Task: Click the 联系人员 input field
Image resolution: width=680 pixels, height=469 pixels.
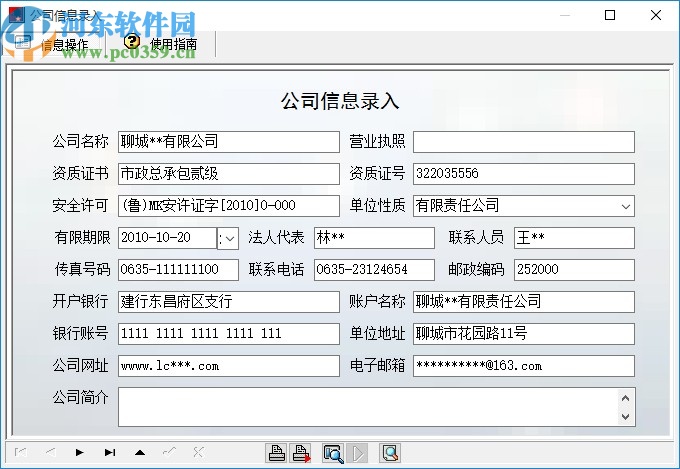Action: tap(574, 238)
